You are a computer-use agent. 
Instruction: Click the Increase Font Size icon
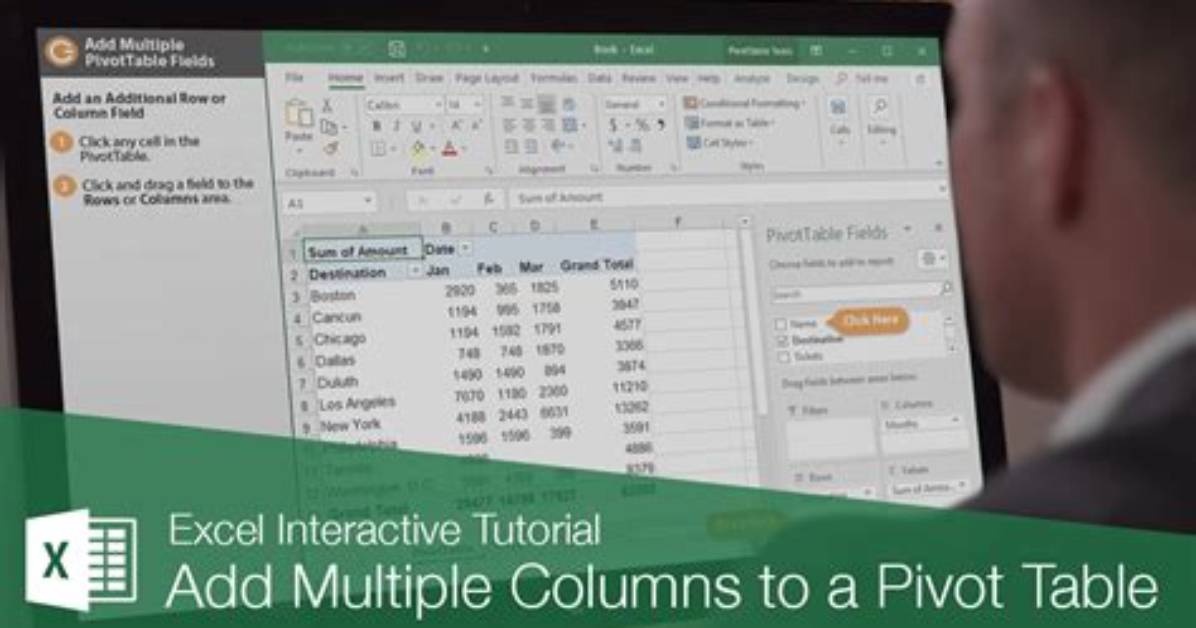tap(457, 126)
